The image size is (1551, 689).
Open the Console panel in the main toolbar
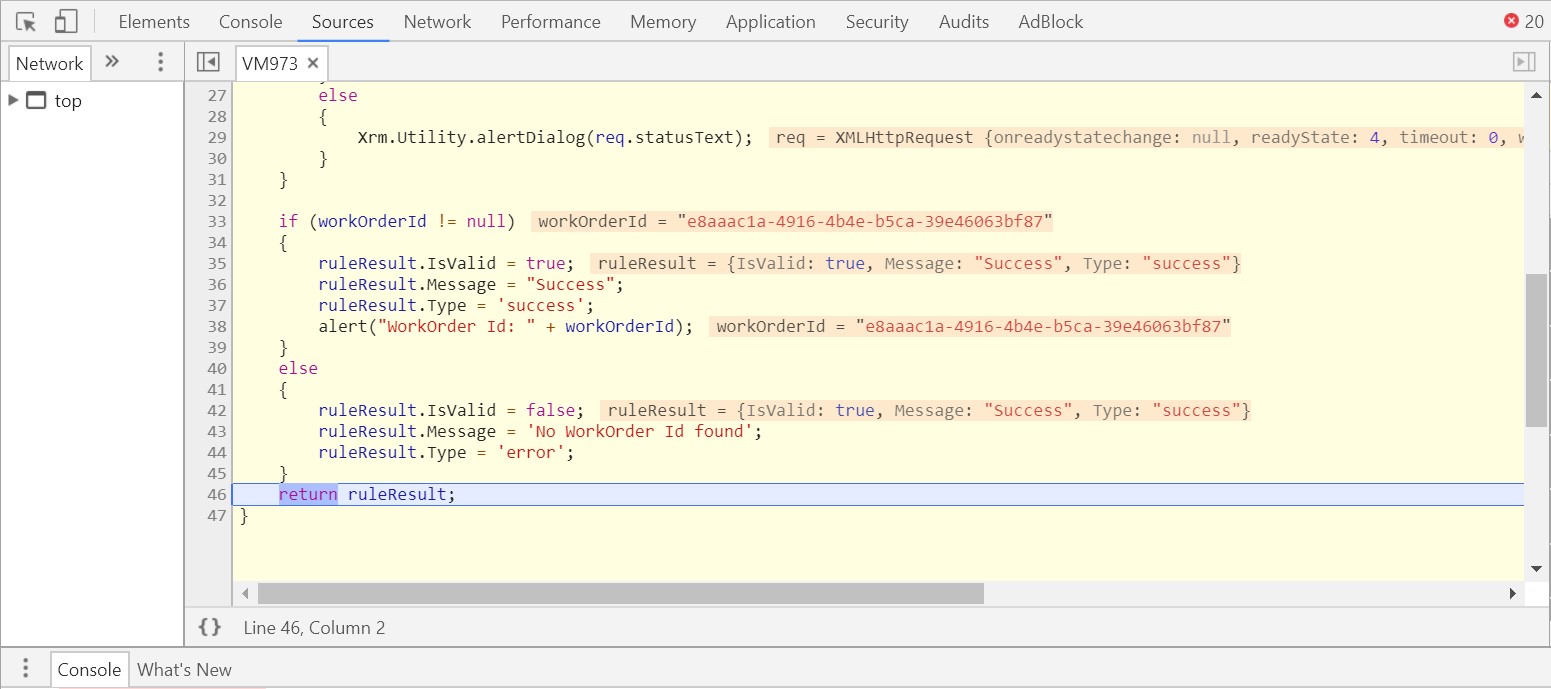[x=251, y=21]
